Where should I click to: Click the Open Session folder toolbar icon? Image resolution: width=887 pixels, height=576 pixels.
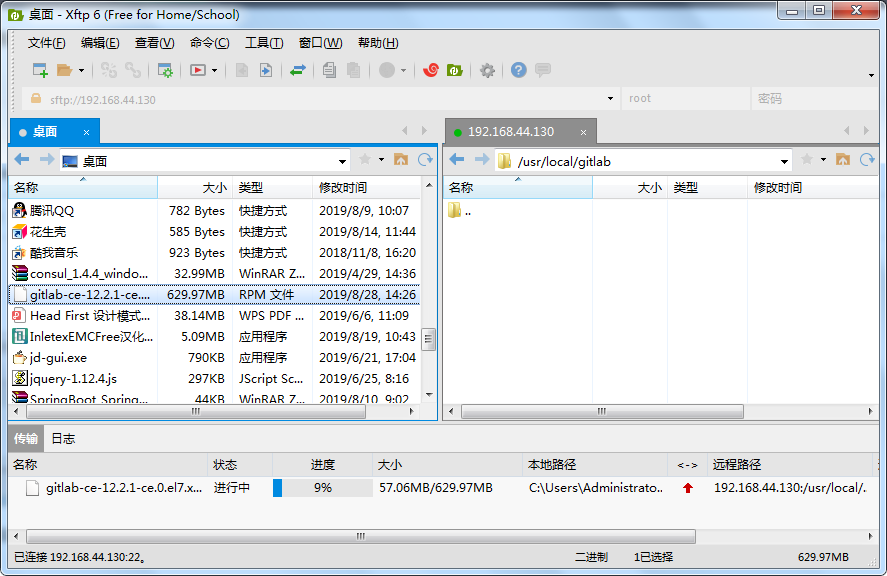64,70
